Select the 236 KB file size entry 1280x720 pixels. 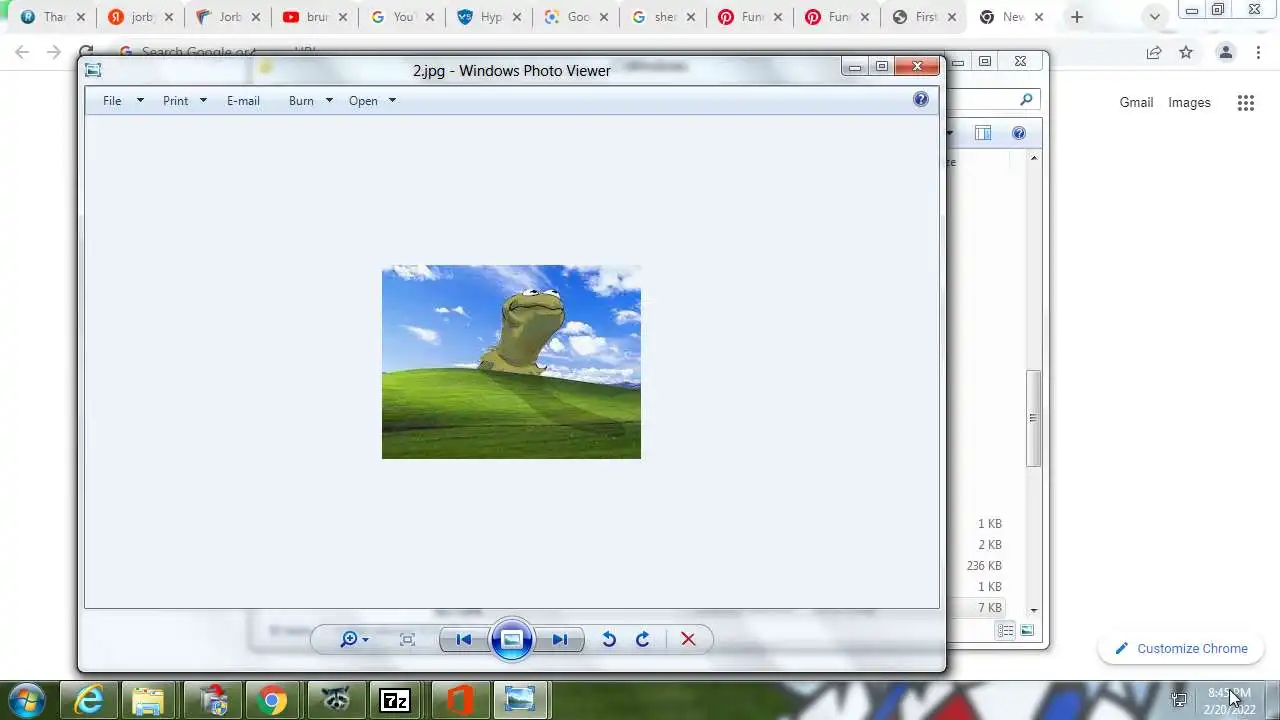pos(984,566)
